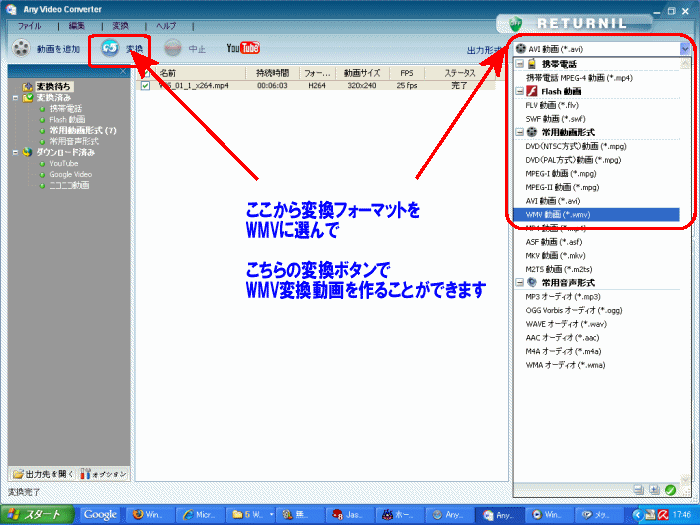Select WAVE オーディオ (*.wav) format
Image resolution: width=700 pixels, height=525 pixels.
566,324
